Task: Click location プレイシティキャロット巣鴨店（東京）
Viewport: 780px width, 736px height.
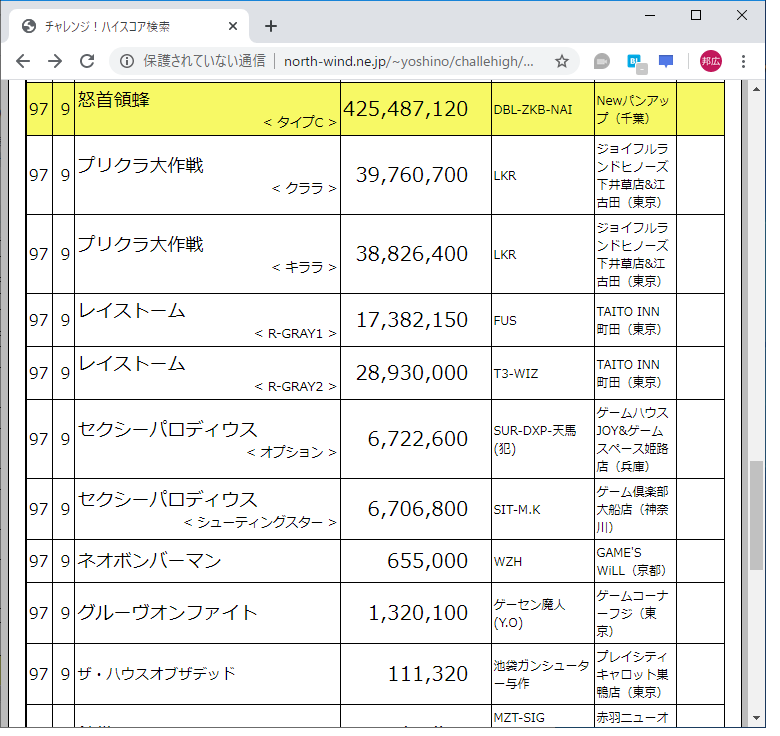Action: (x=632, y=674)
